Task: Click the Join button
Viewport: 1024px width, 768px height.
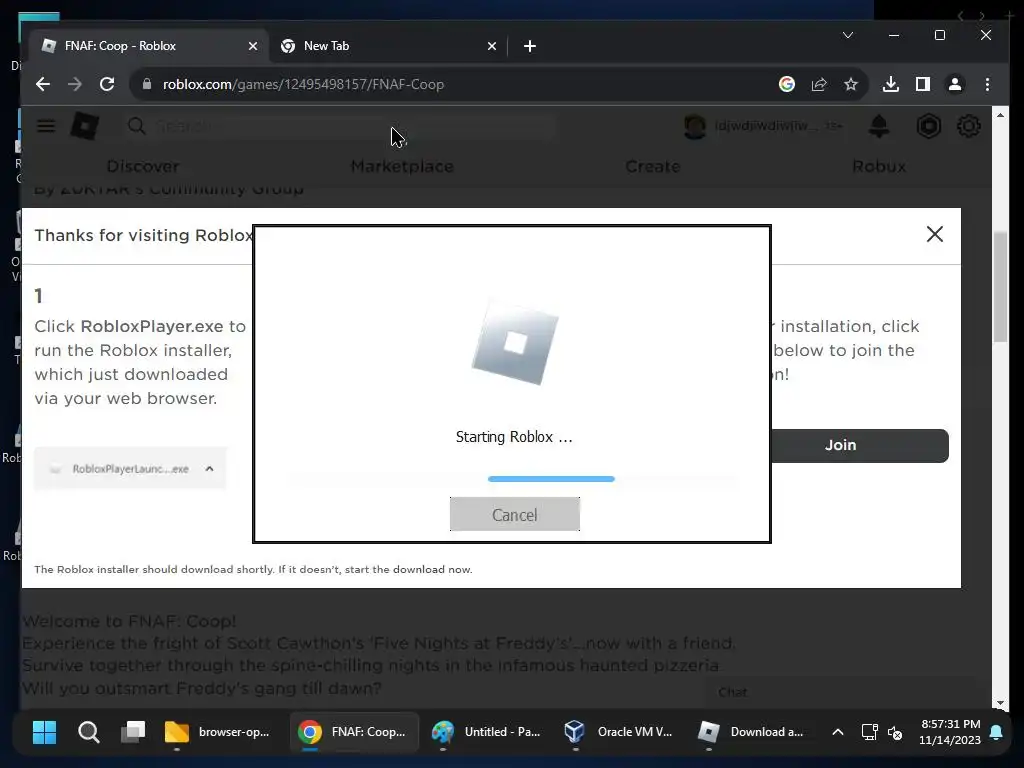Action: 859,445
